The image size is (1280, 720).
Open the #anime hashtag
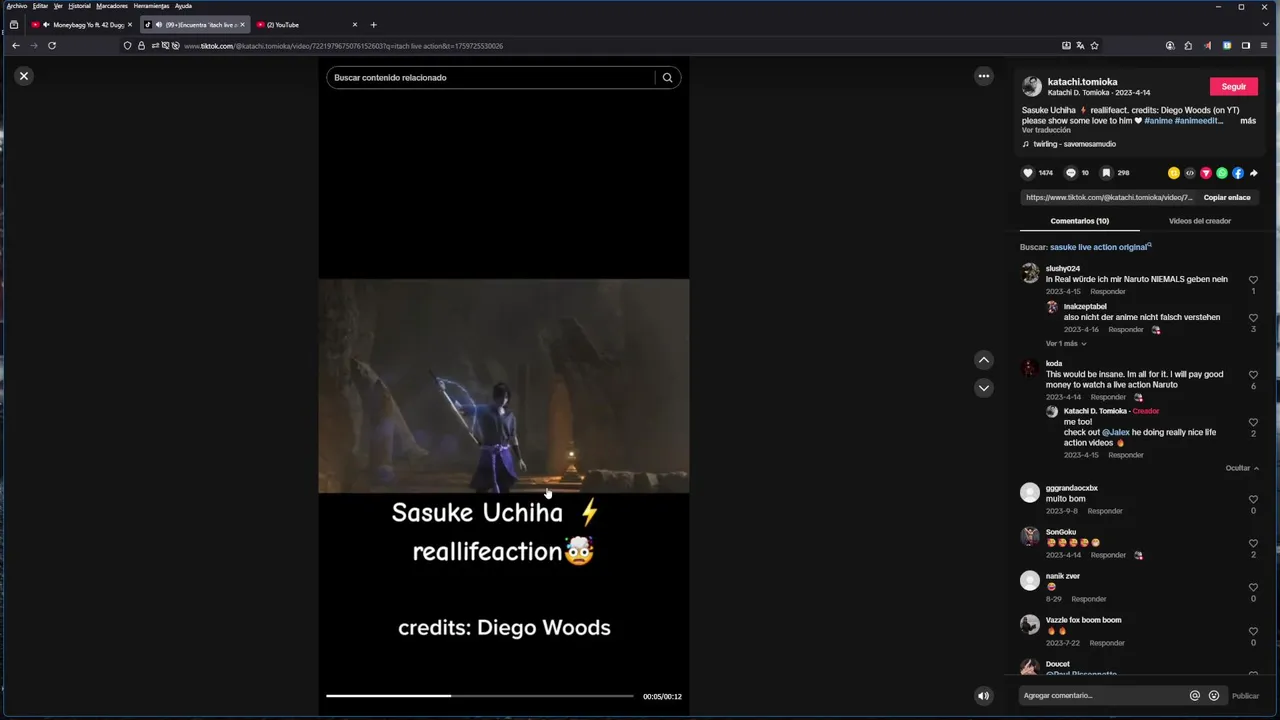pos(1158,121)
